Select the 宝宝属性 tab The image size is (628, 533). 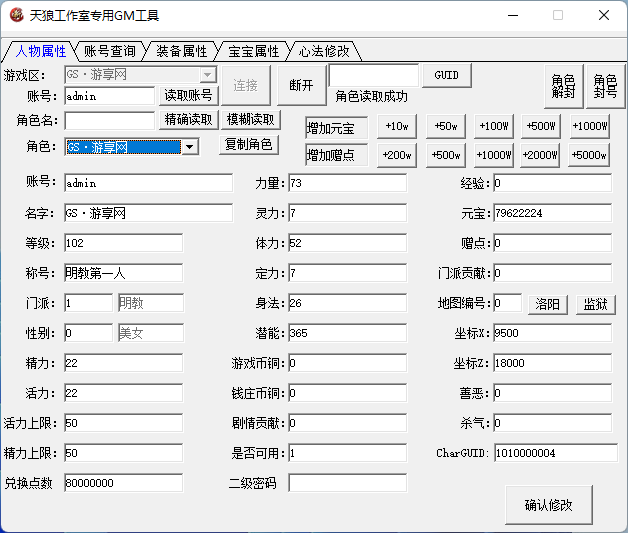pyautogui.click(x=253, y=51)
